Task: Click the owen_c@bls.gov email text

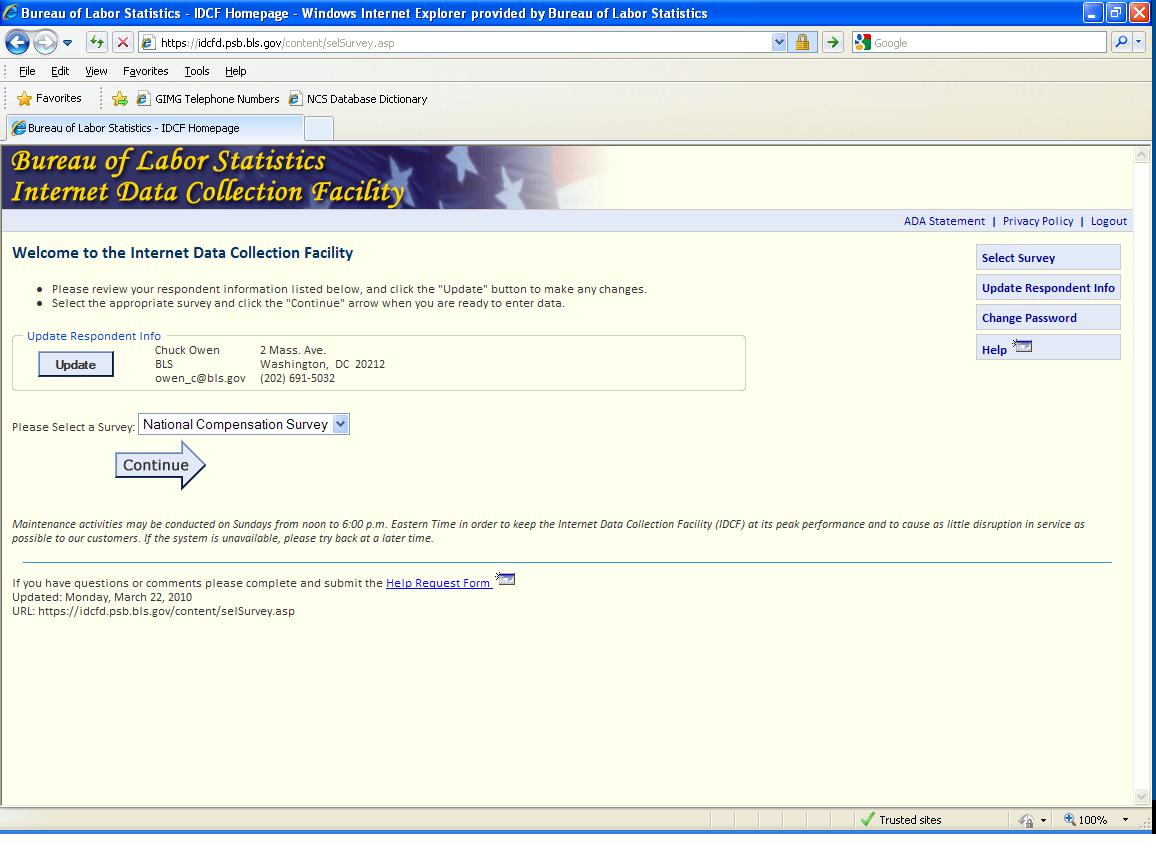Action: click(x=200, y=378)
